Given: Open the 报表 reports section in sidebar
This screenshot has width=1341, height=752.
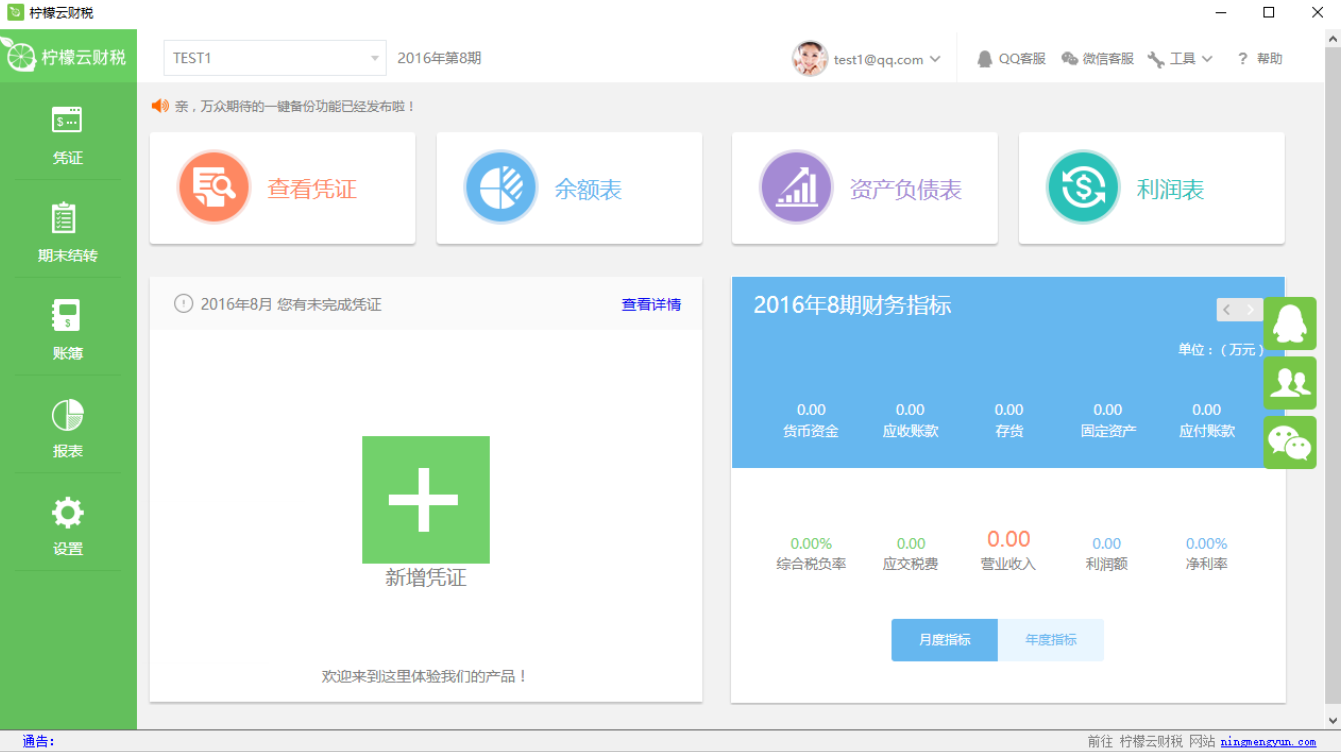Looking at the screenshot, I should click(x=66, y=427).
